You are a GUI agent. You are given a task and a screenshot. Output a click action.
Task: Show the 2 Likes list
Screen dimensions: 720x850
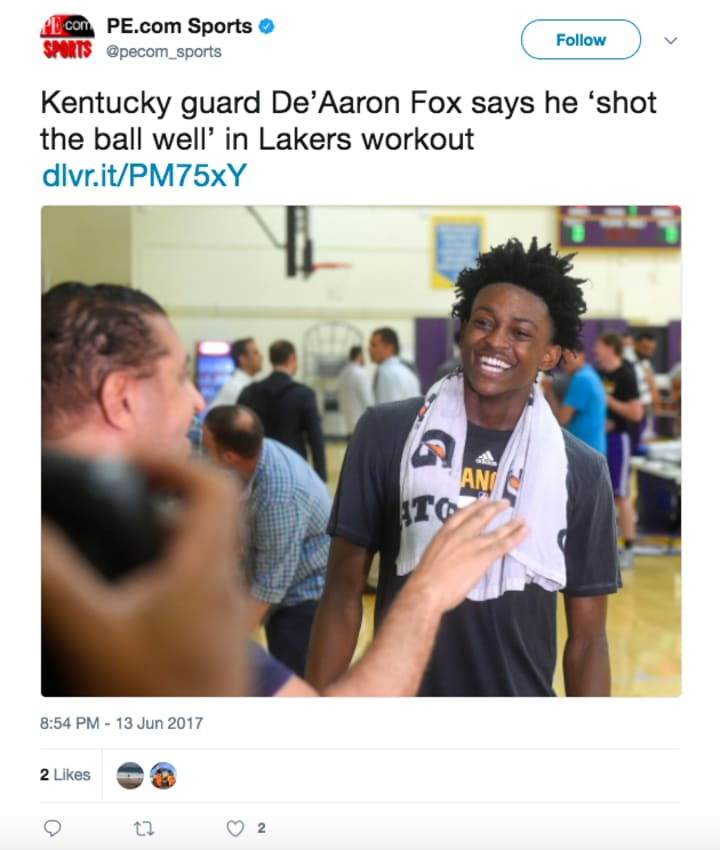65,775
